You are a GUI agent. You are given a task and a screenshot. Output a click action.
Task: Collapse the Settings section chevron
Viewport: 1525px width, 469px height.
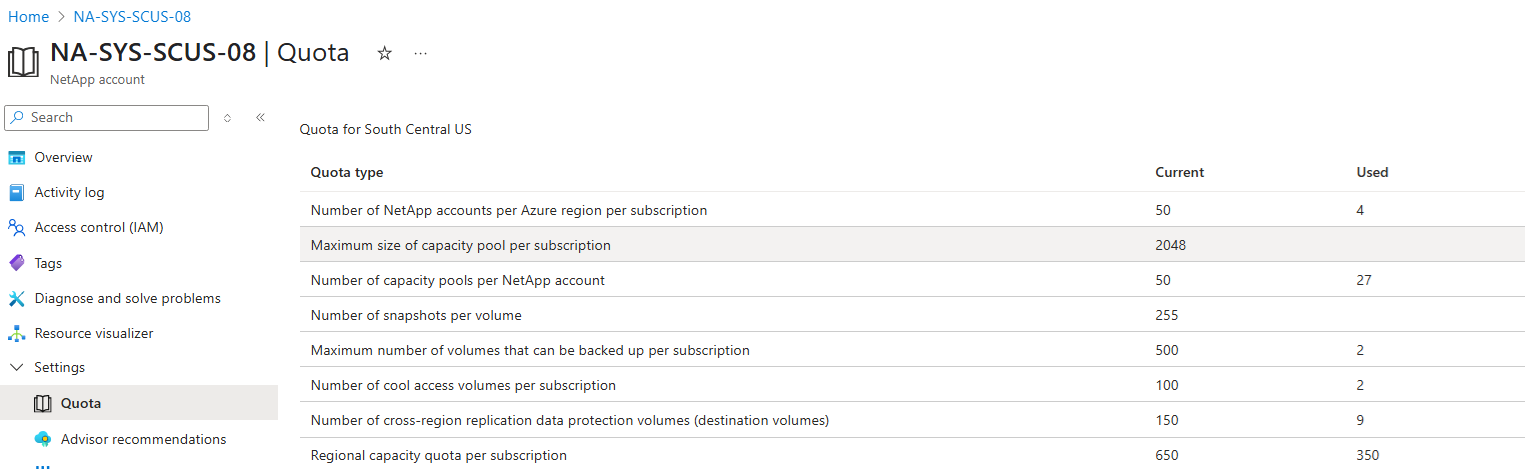[16, 368]
